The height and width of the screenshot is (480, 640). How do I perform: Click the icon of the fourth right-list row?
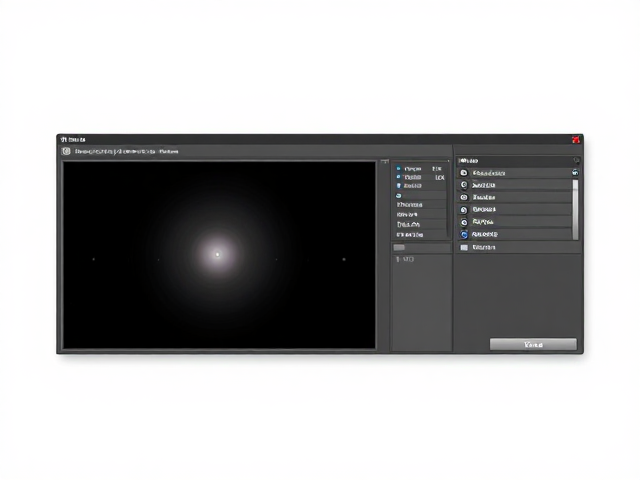tap(464, 210)
